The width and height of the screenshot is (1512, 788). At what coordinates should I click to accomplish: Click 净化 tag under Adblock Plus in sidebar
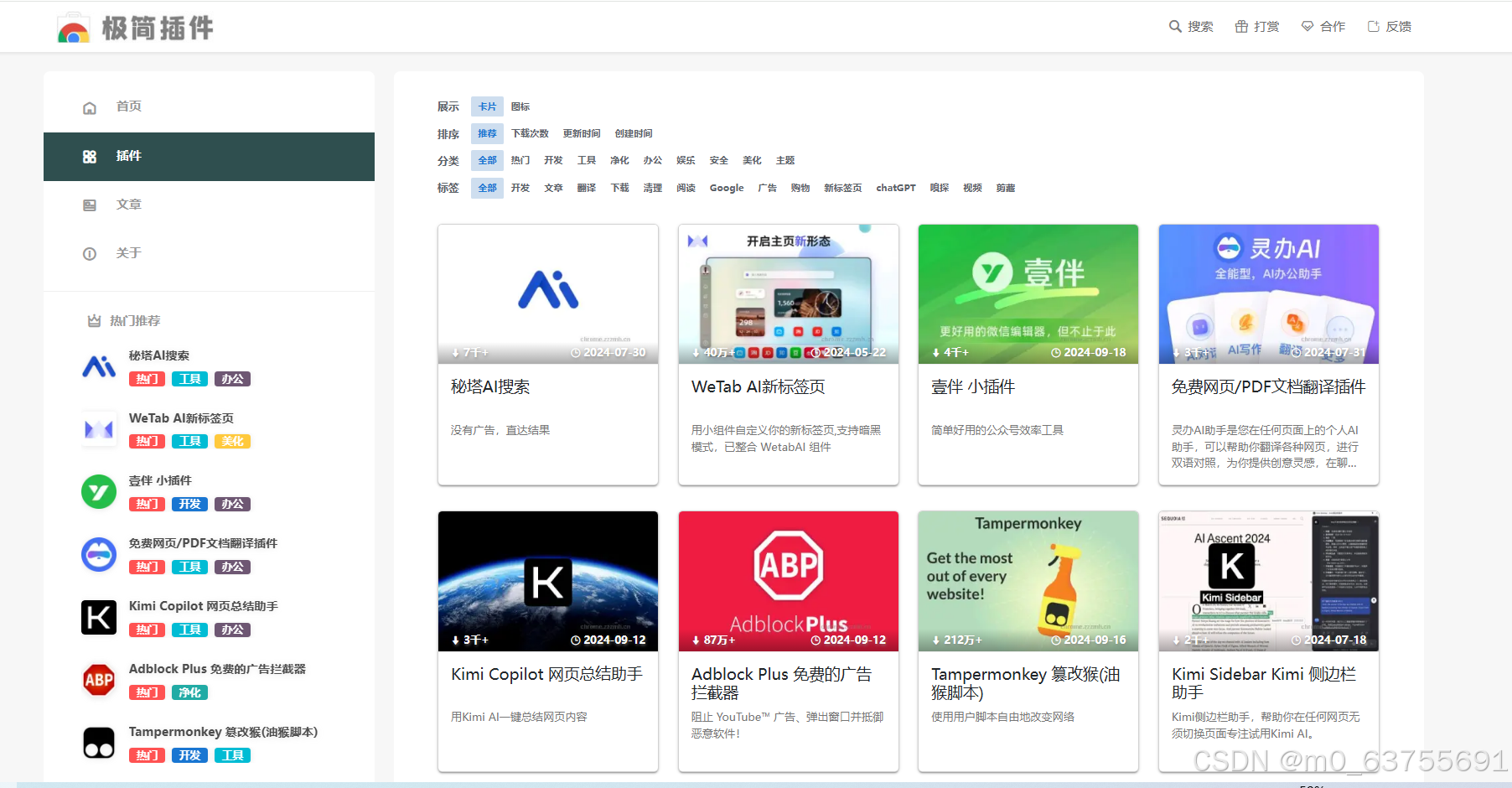click(190, 693)
